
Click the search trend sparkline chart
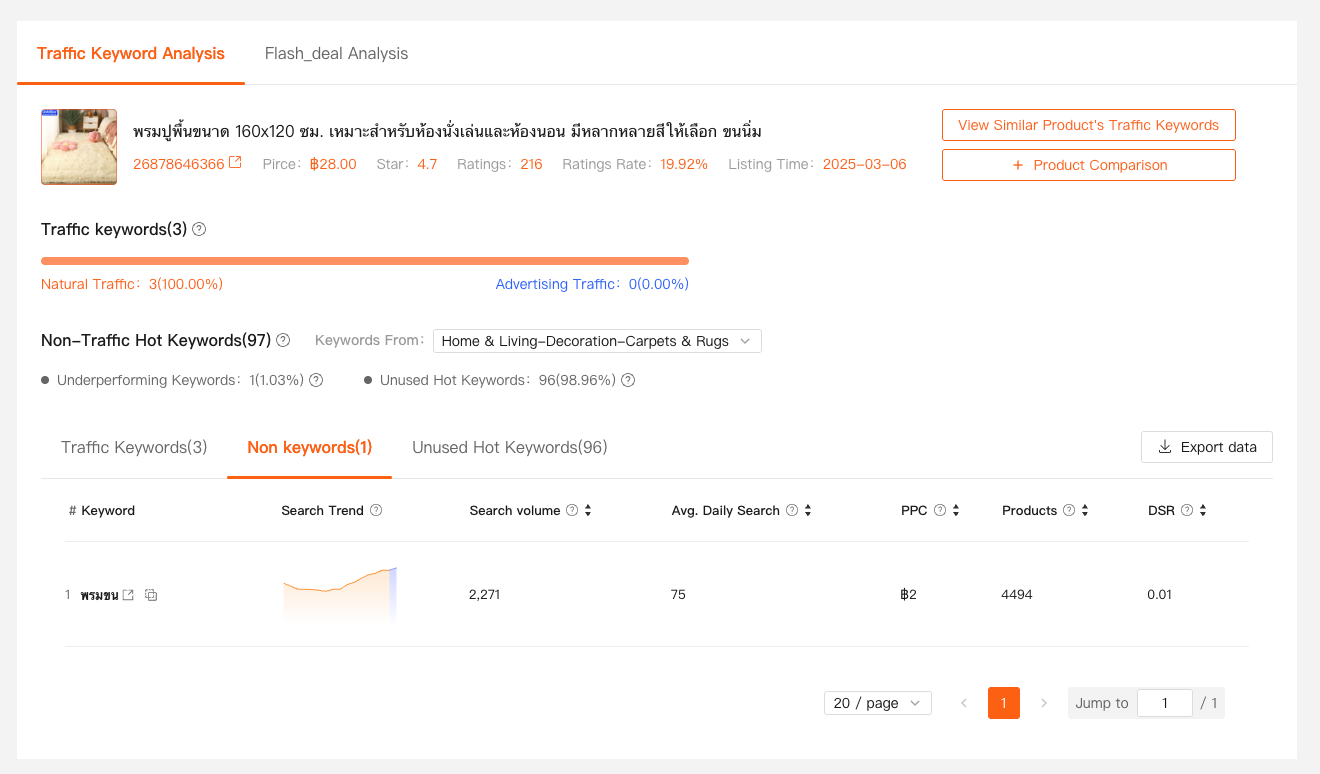pyautogui.click(x=340, y=594)
